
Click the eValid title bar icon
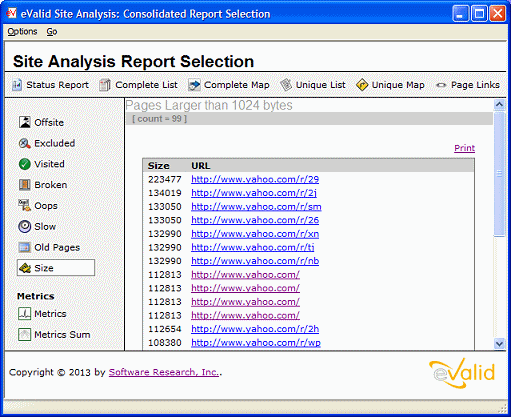click(x=12, y=13)
